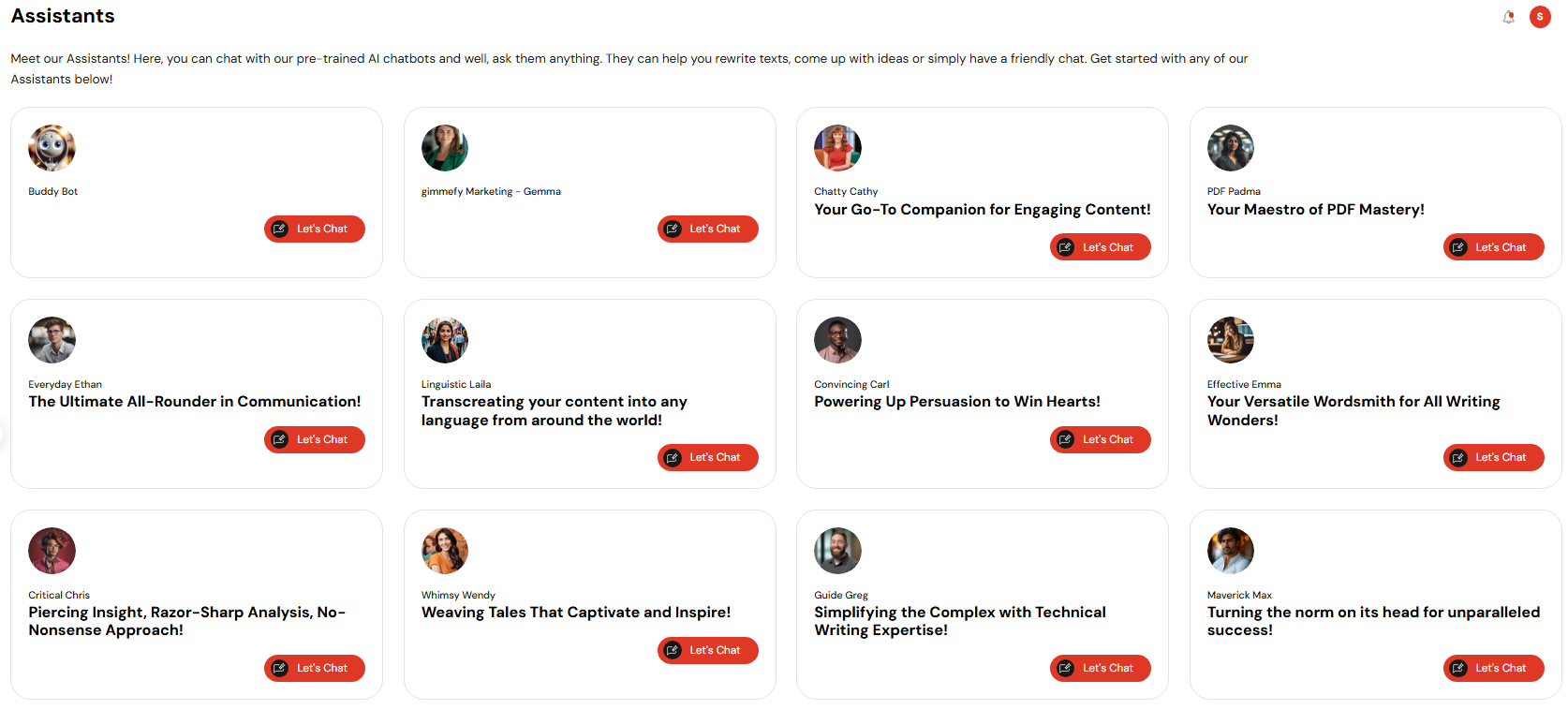Click Maverick Max's profile photo
Image resolution: width=1568 pixels, height=710 pixels.
pyautogui.click(x=1231, y=551)
